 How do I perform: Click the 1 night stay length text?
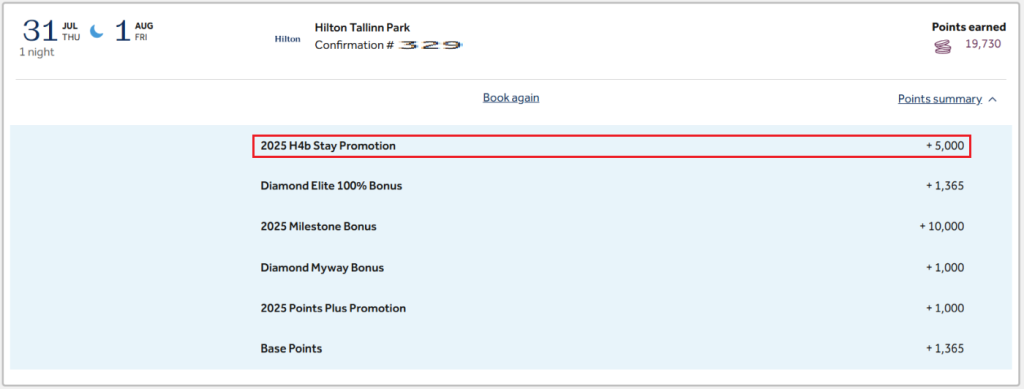click(x=37, y=52)
